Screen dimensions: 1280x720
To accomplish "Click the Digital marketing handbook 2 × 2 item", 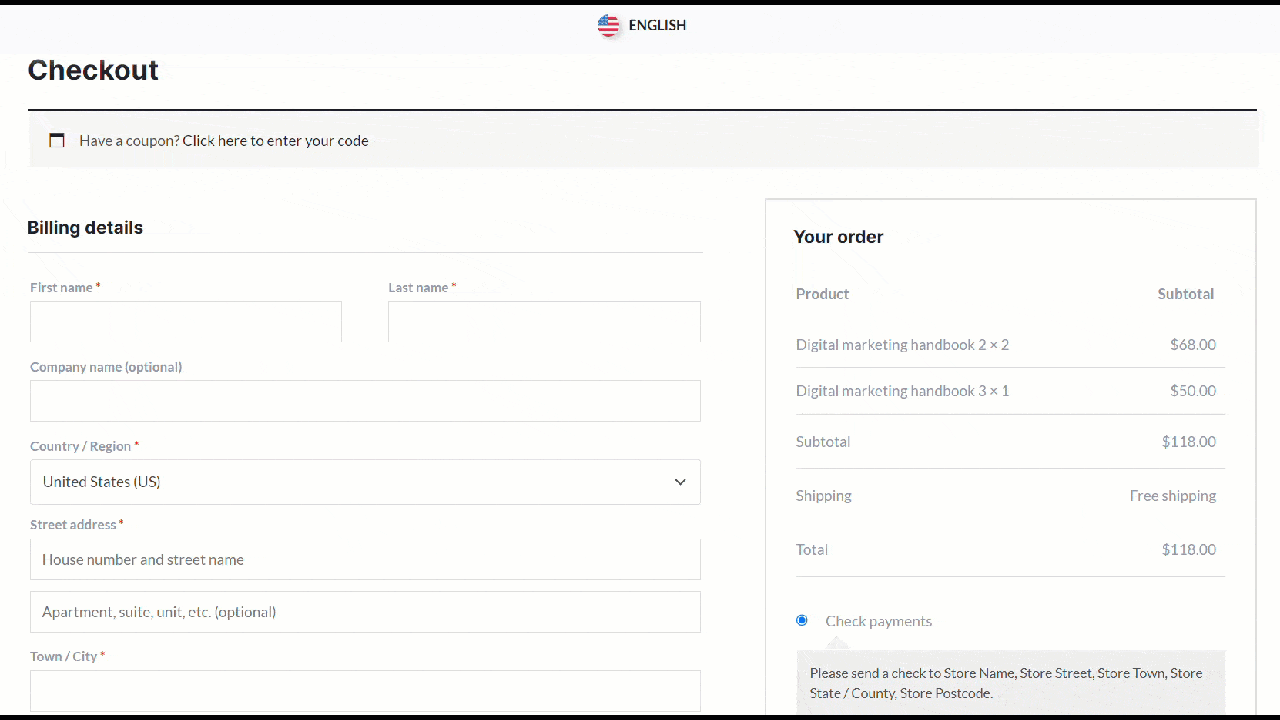I will 902,344.
